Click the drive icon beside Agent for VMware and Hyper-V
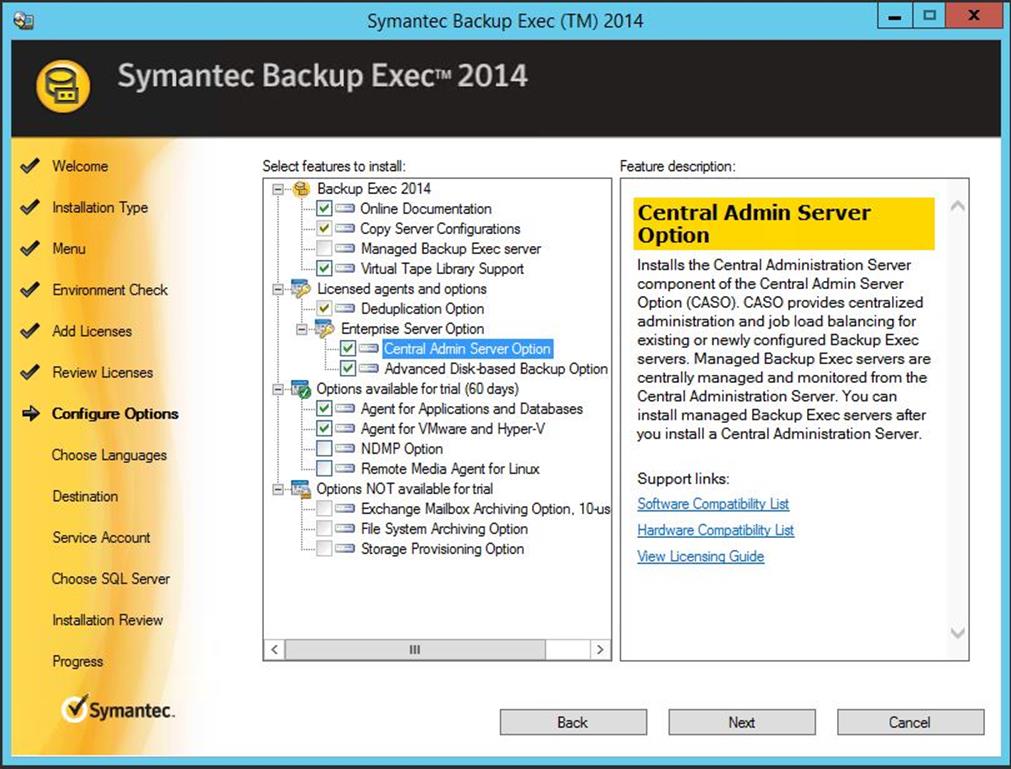The image size is (1011, 769). [x=345, y=429]
